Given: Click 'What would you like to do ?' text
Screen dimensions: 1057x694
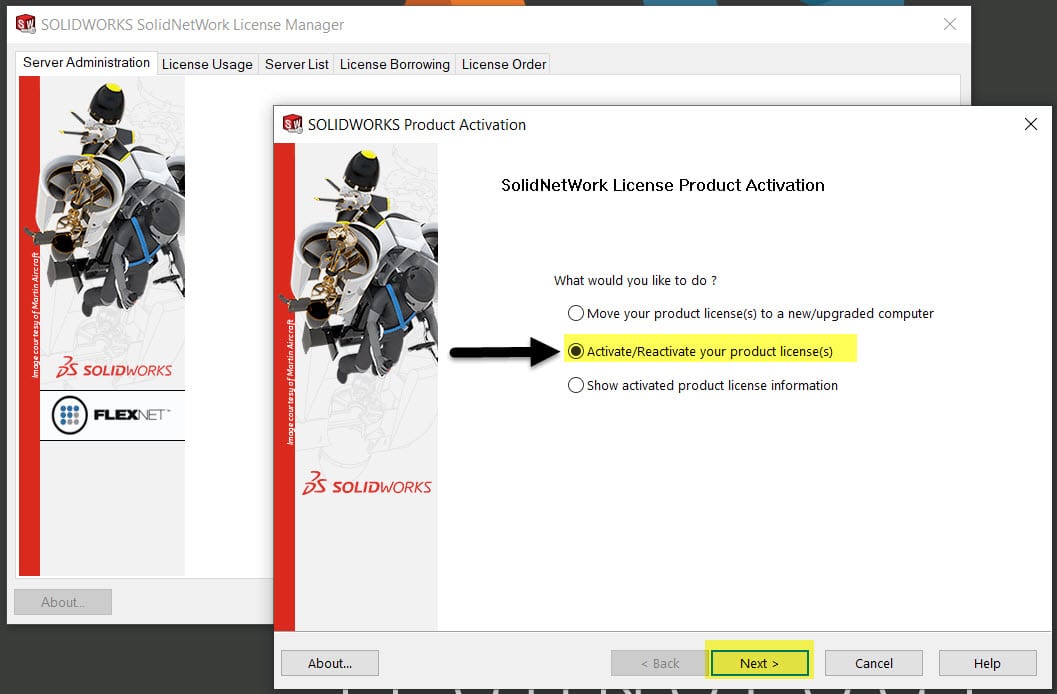Looking at the screenshot, I should click(635, 280).
